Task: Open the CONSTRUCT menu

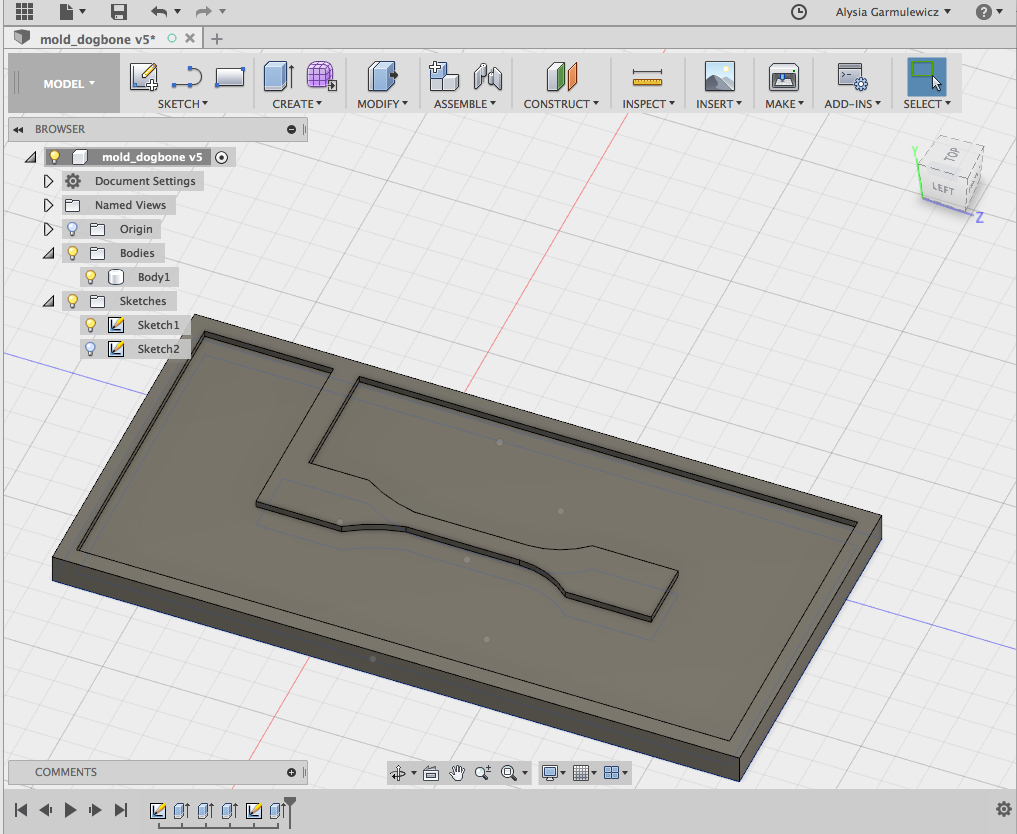Action: coord(562,104)
